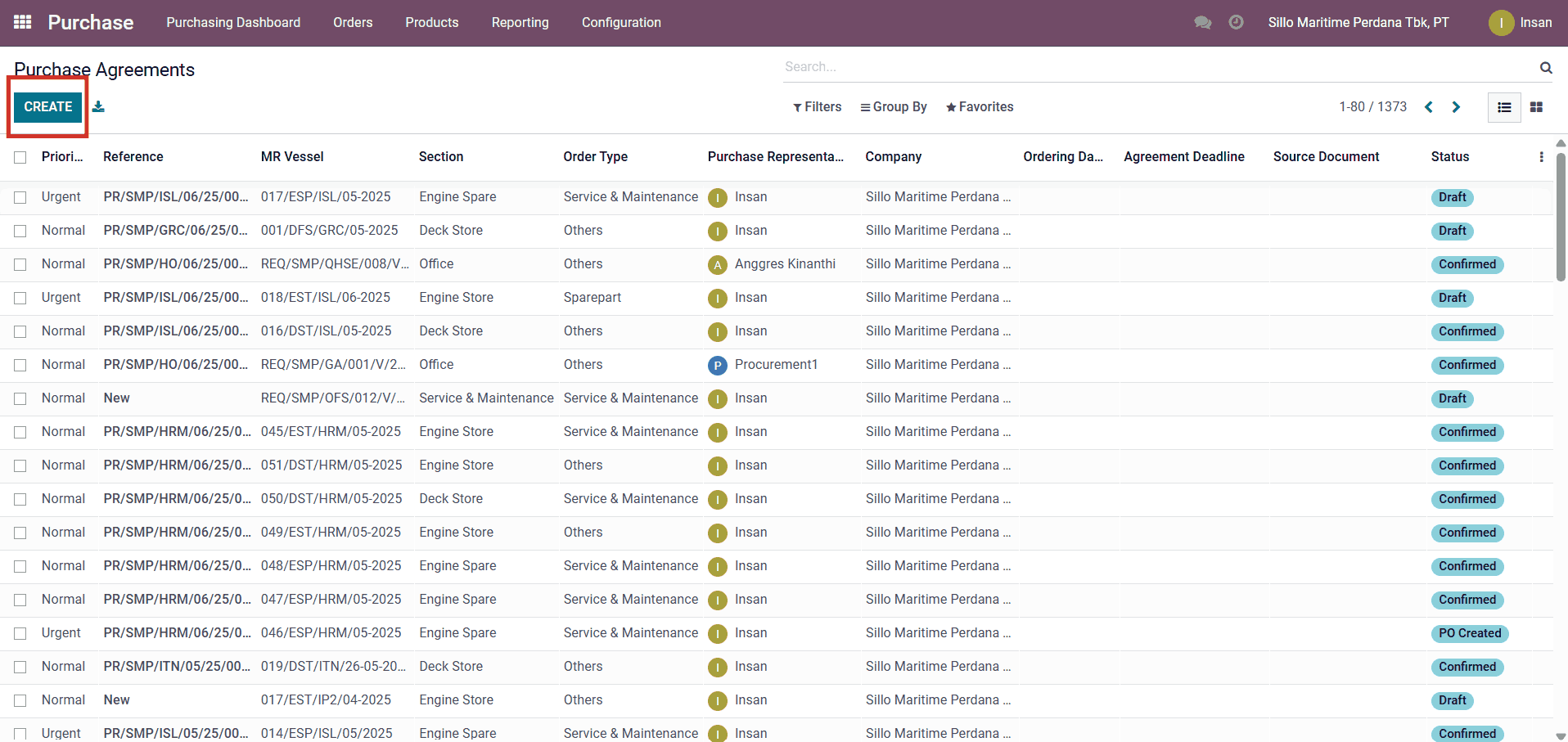Click the search magnifier icon
The width and height of the screenshot is (1568, 742).
pyautogui.click(x=1545, y=67)
